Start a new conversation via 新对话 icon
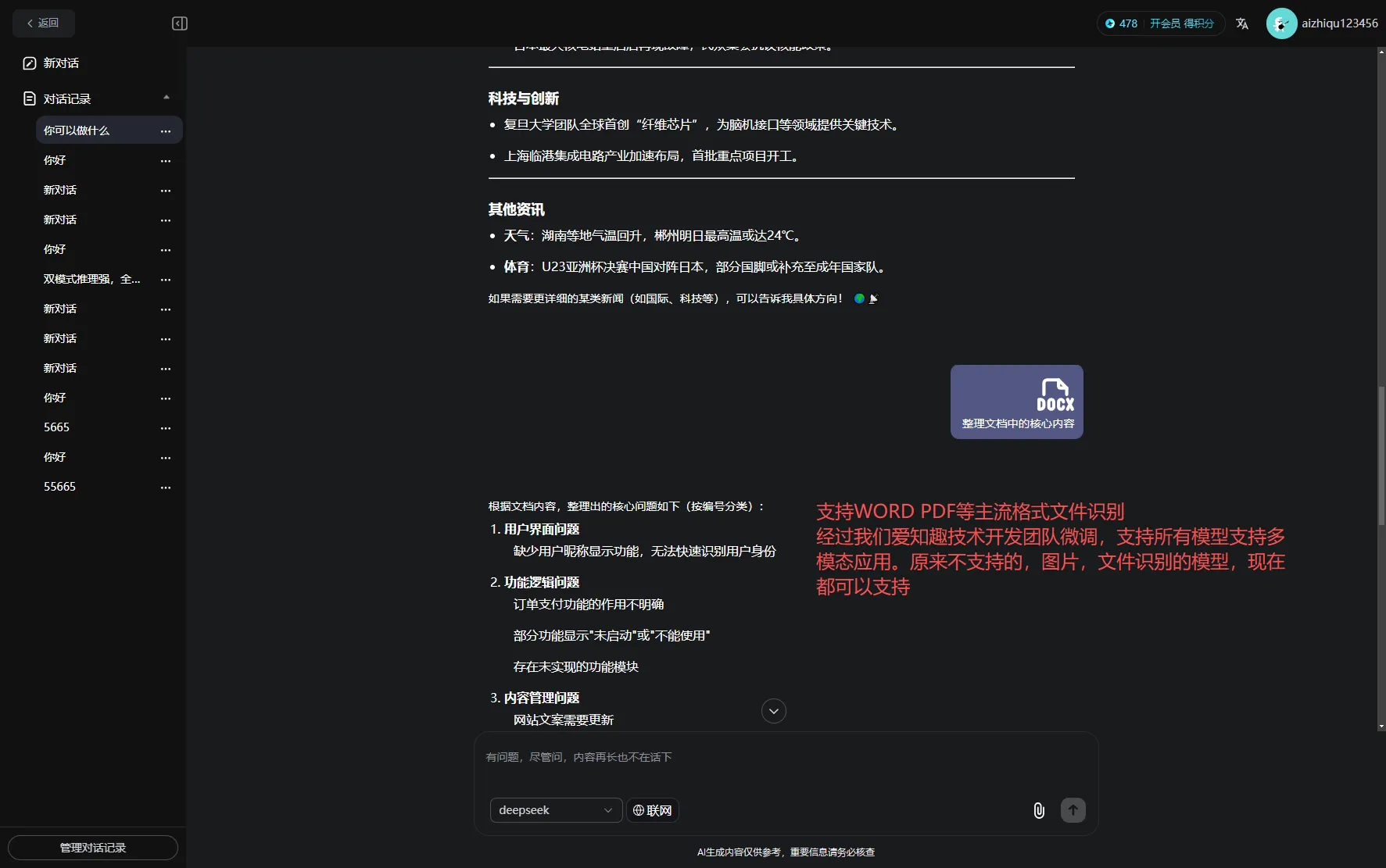Viewport: 1386px width, 868px height. click(x=30, y=63)
